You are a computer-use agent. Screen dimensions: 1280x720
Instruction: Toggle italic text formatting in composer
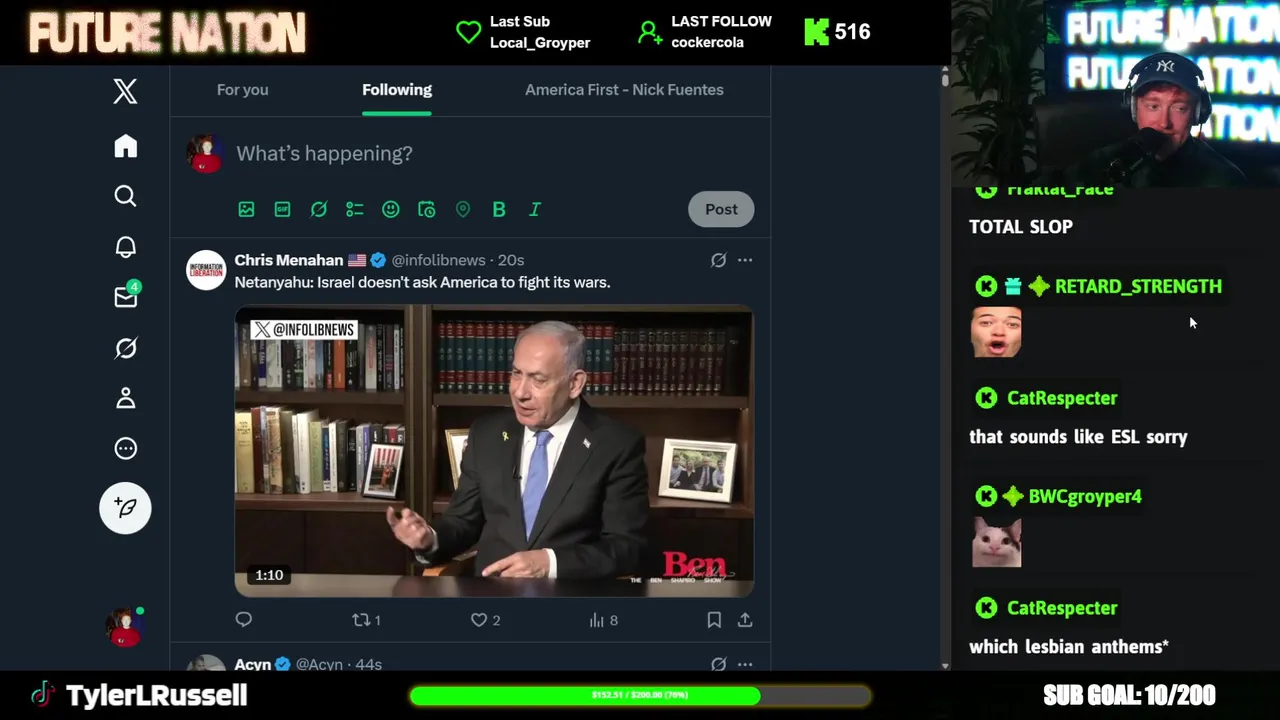pos(535,209)
